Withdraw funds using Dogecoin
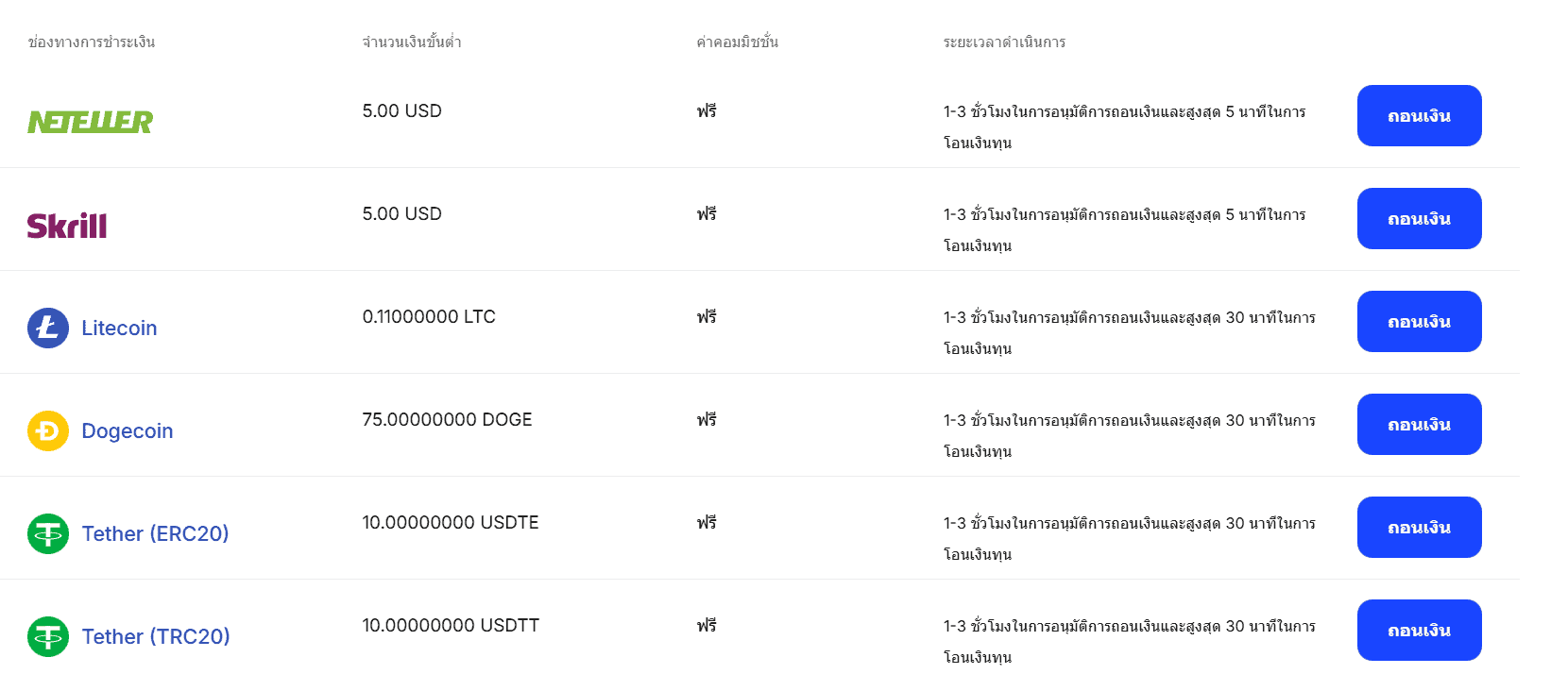 pos(1419,424)
